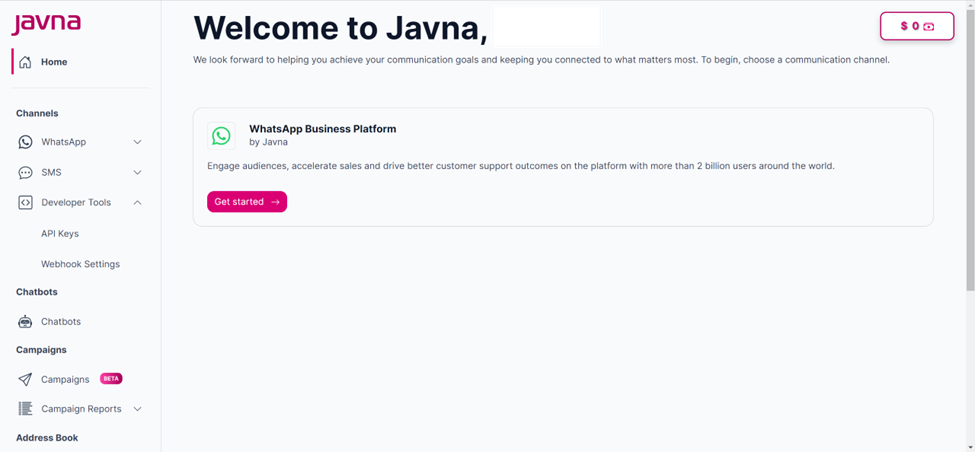This screenshot has height=452, width=975.
Task: Expand the Campaign Reports chevron
Action: click(x=137, y=409)
